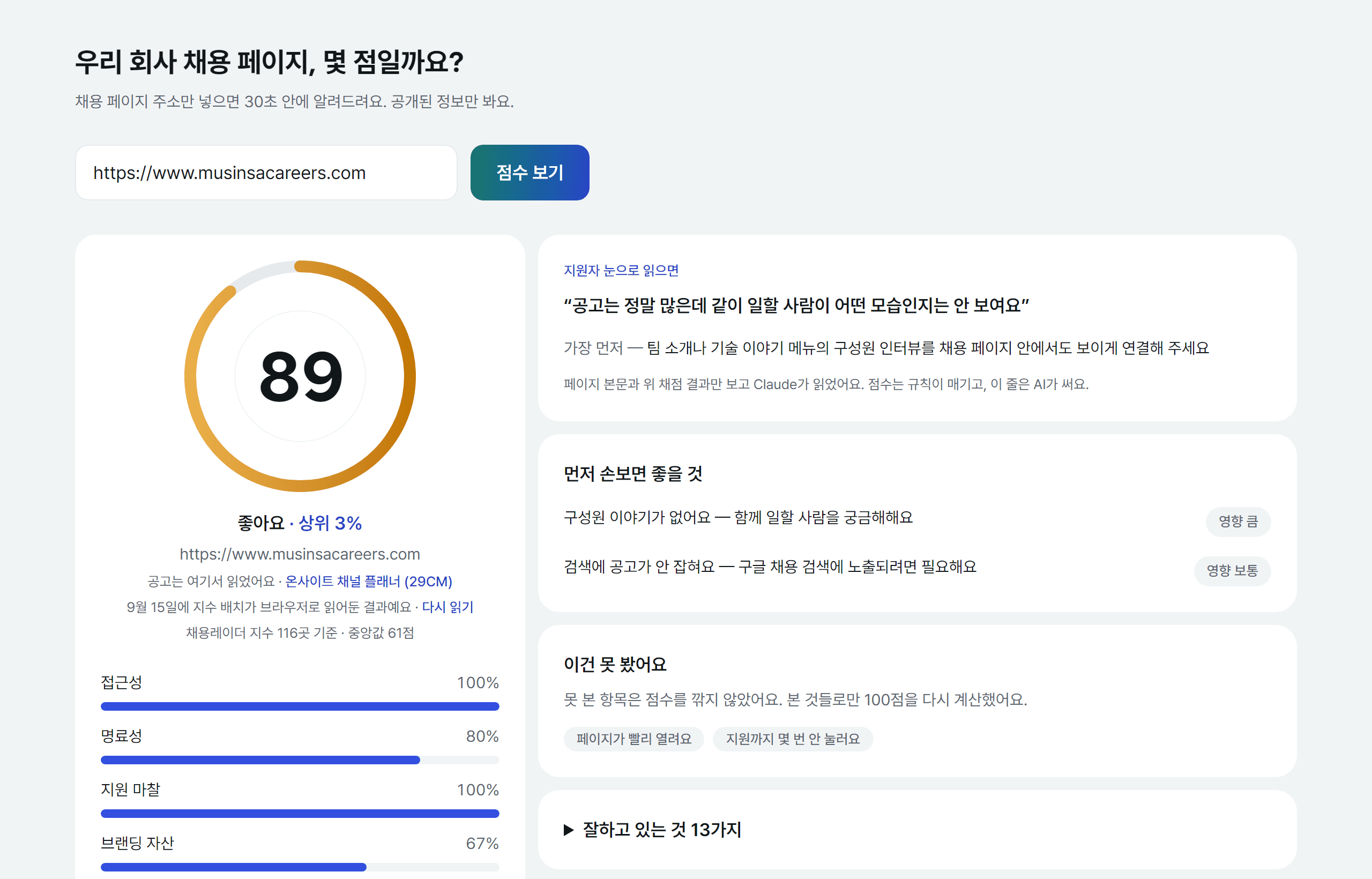The width and height of the screenshot is (1372, 879).
Task: Click the 지원자 눈으로 읽으면 label
Action: pyautogui.click(x=621, y=270)
